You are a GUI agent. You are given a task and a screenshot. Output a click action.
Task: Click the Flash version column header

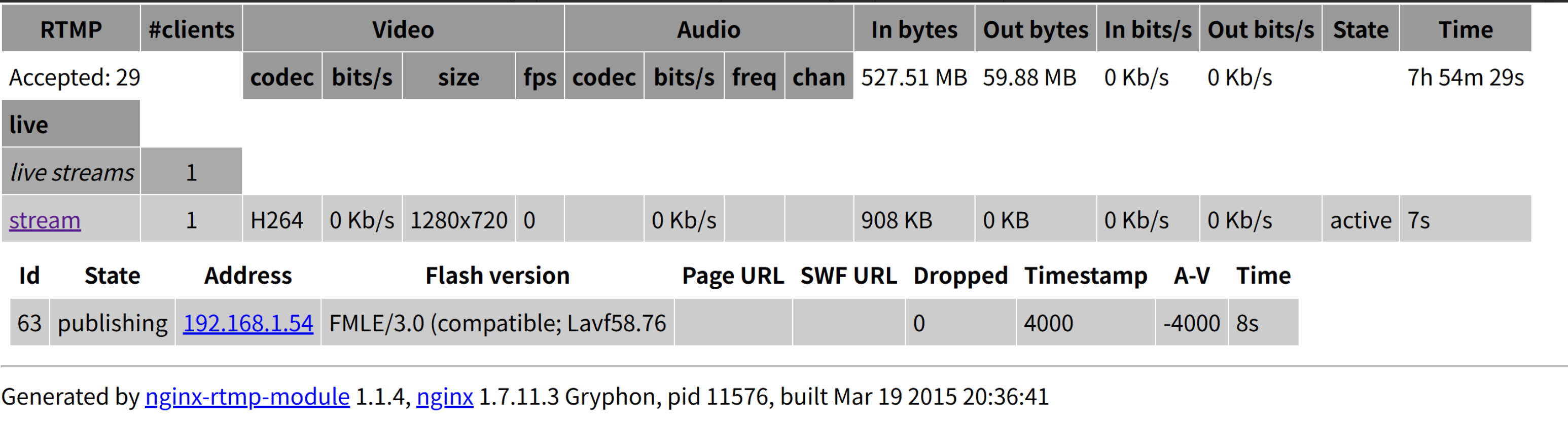(x=497, y=276)
